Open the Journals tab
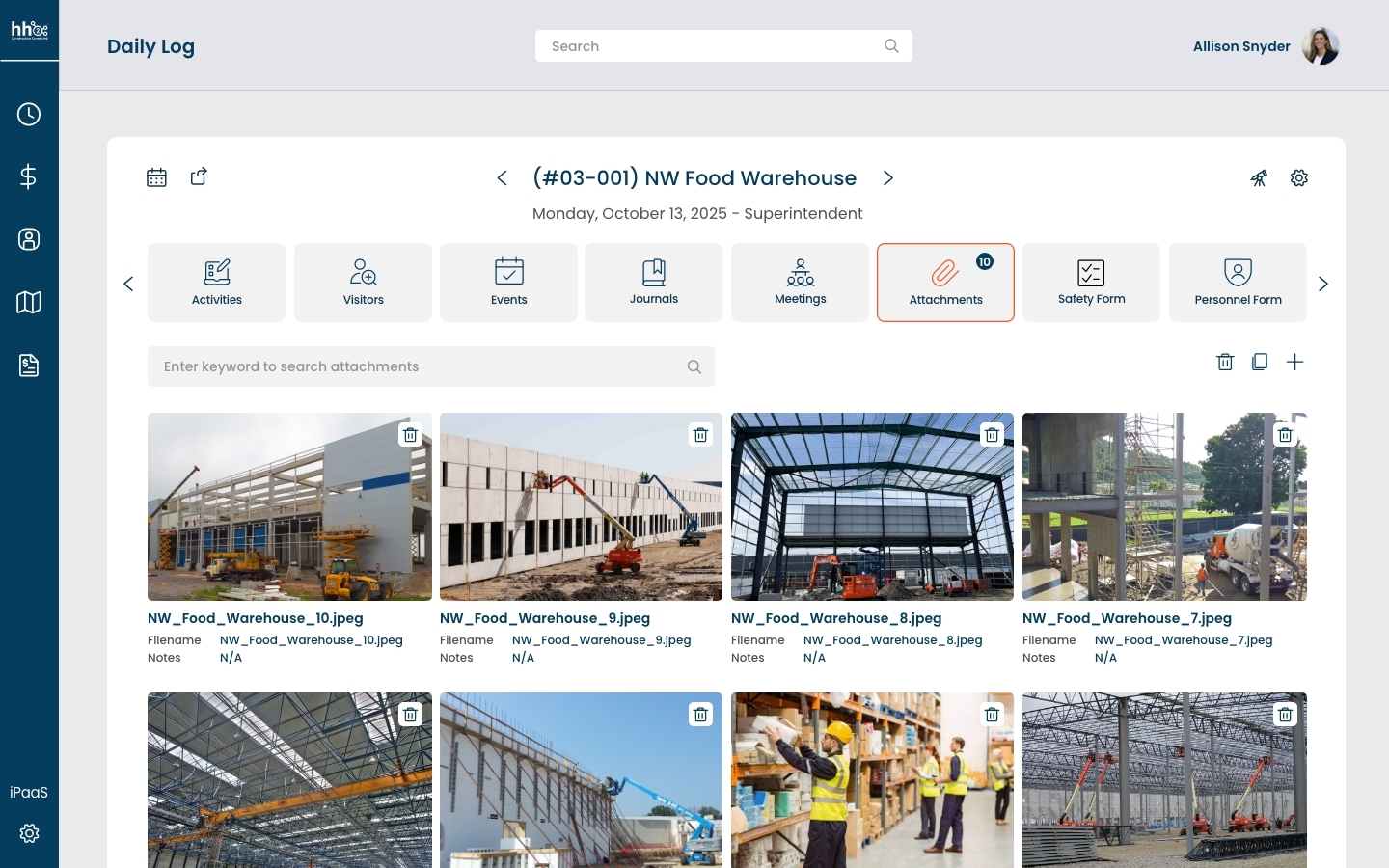Image resolution: width=1389 pixels, height=868 pixels. pos(653,283)
